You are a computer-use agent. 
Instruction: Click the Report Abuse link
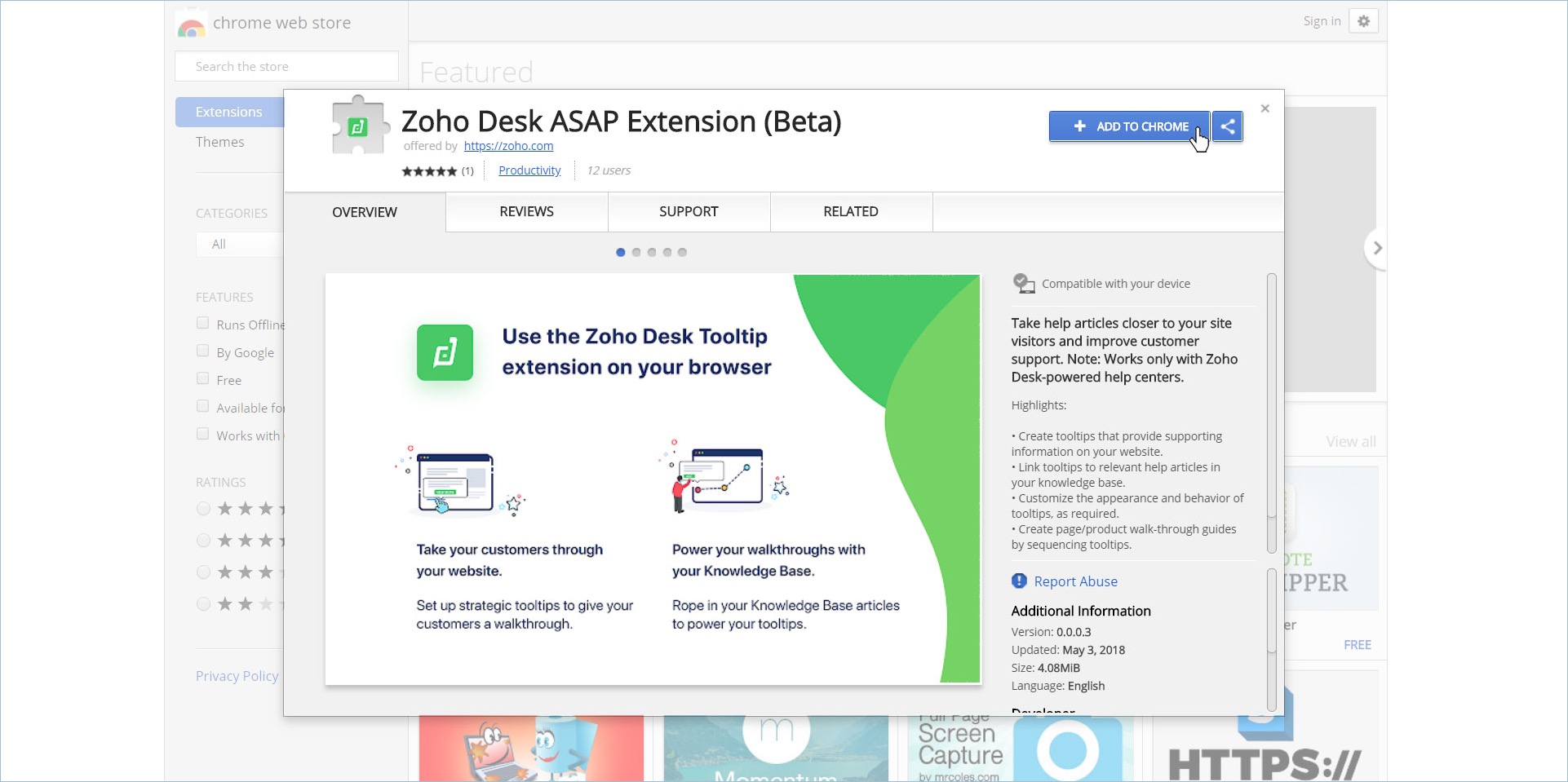(1075, 581)
